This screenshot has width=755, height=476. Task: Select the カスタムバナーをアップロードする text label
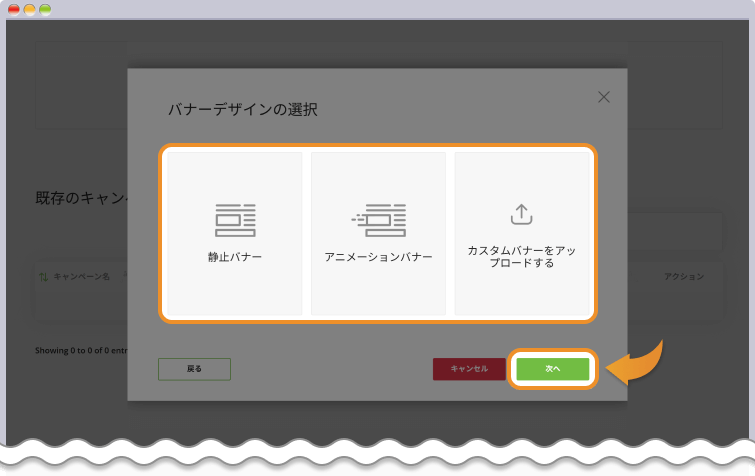522,257
